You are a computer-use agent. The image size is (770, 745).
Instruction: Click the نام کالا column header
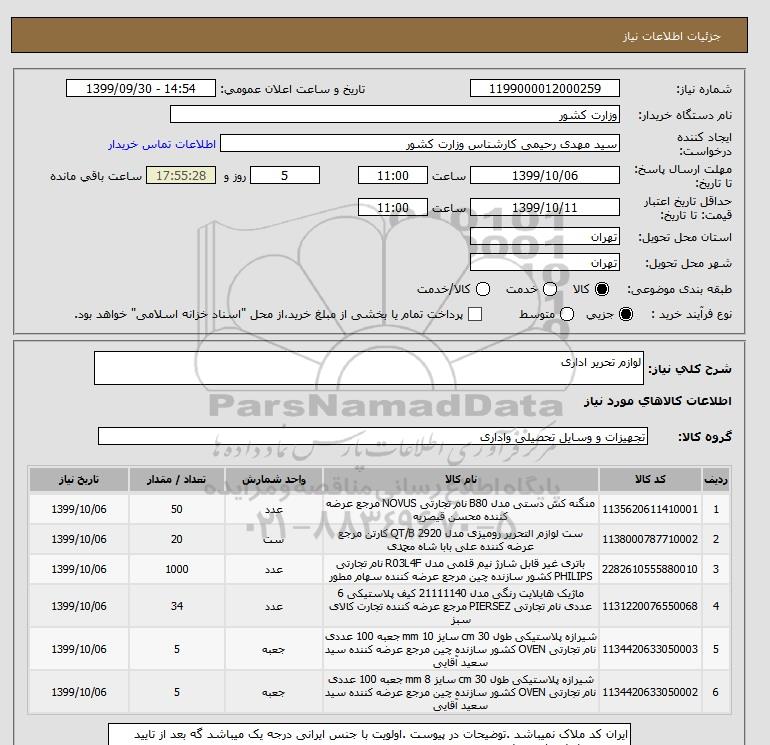[x=461, y=479]
